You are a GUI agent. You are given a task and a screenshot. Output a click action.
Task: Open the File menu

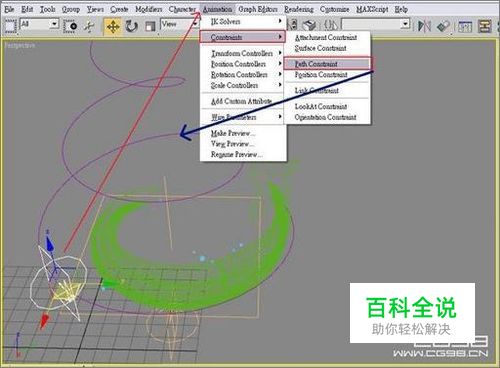click(9, 9)
